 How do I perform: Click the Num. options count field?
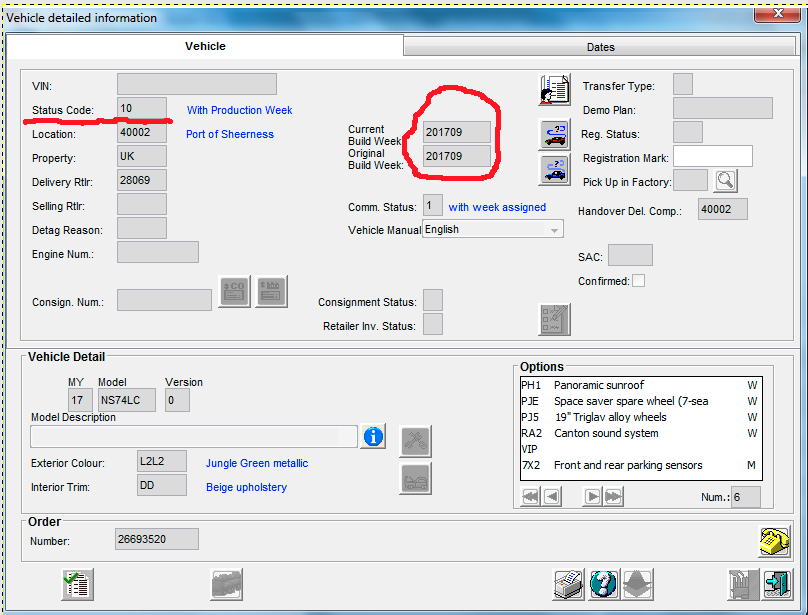tap(746, 497)
